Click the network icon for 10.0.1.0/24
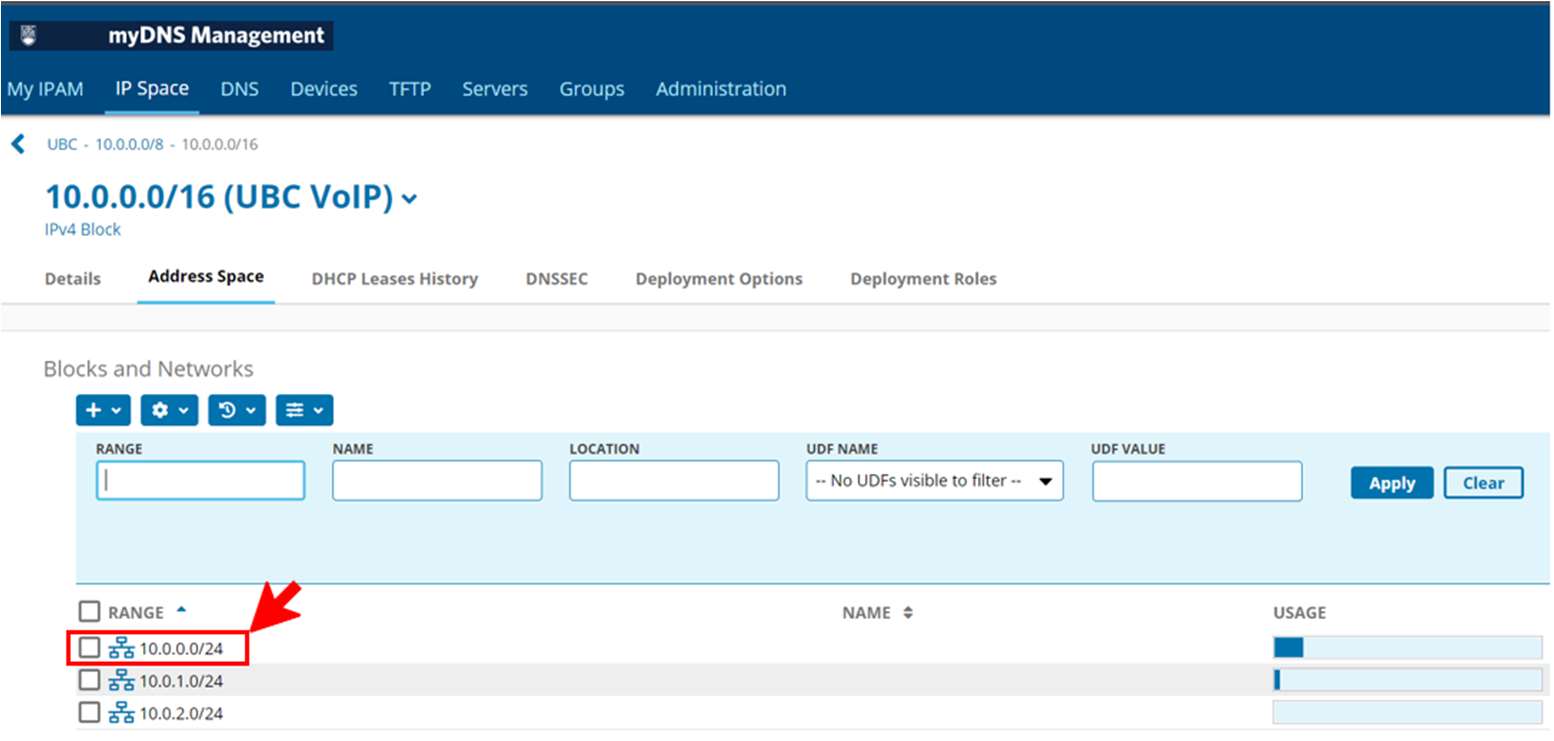Screen dimensions: 1554x741 (x=121, y=681)
